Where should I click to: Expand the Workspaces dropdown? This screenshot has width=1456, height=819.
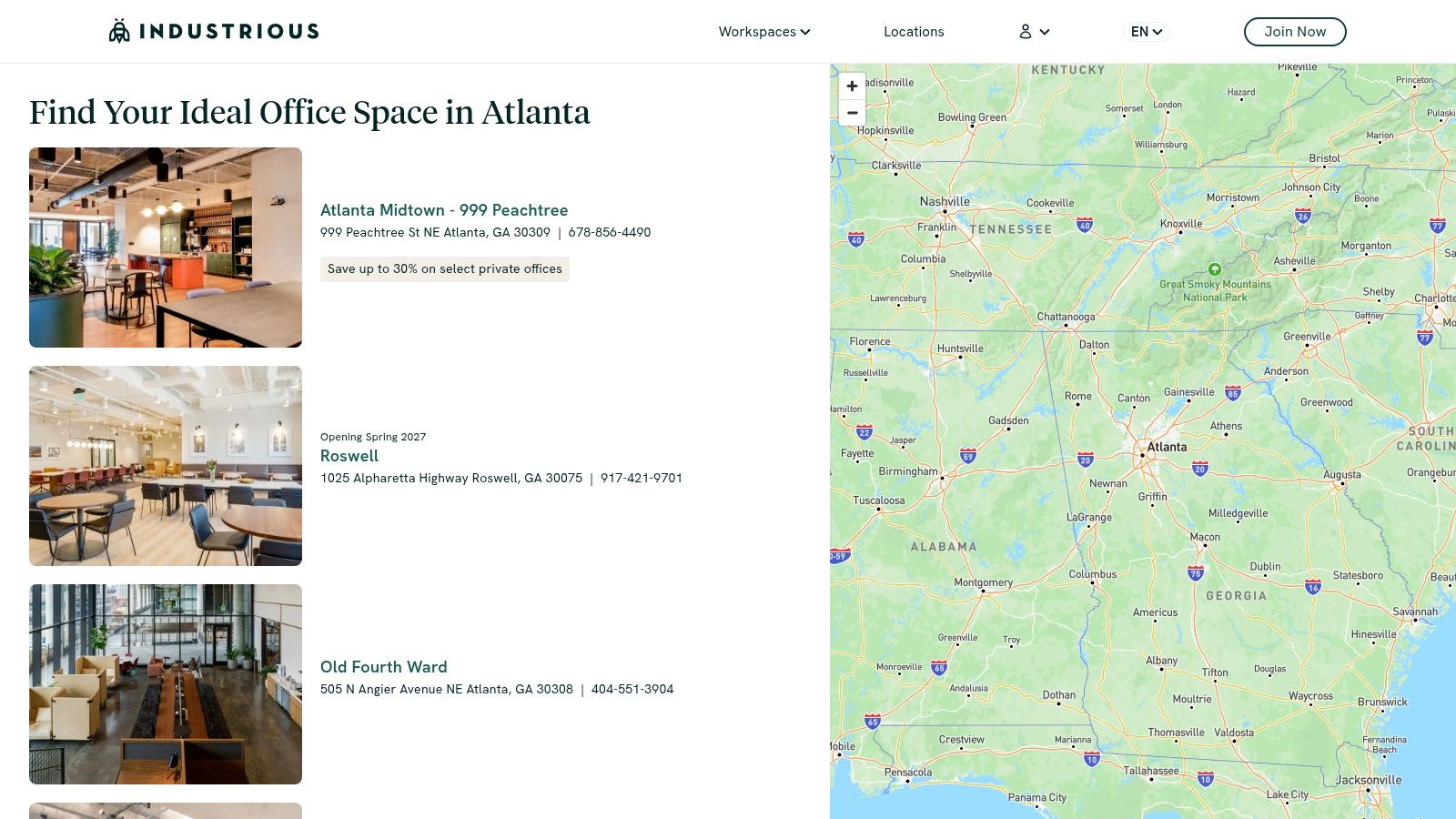764,32
